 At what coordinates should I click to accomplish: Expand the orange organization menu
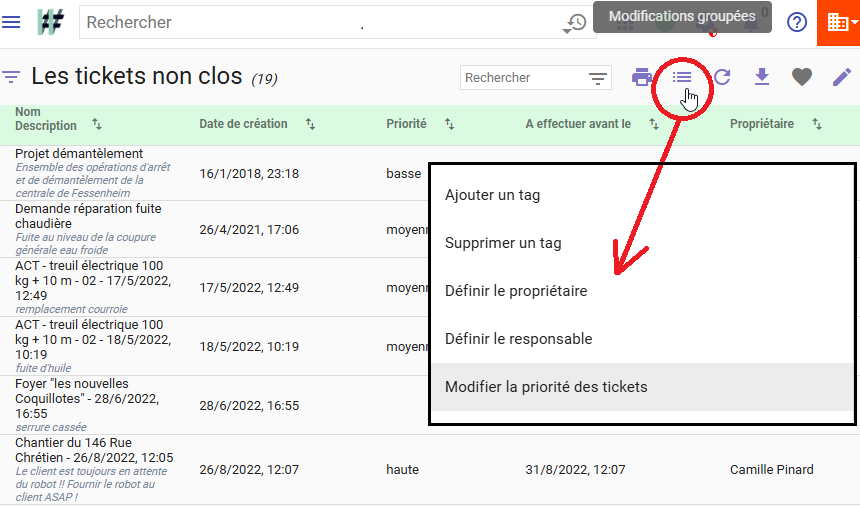(838, 22)
